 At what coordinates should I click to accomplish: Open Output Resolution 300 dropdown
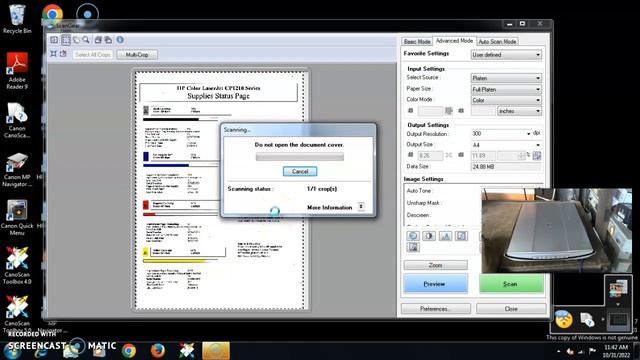pos(502,133)
